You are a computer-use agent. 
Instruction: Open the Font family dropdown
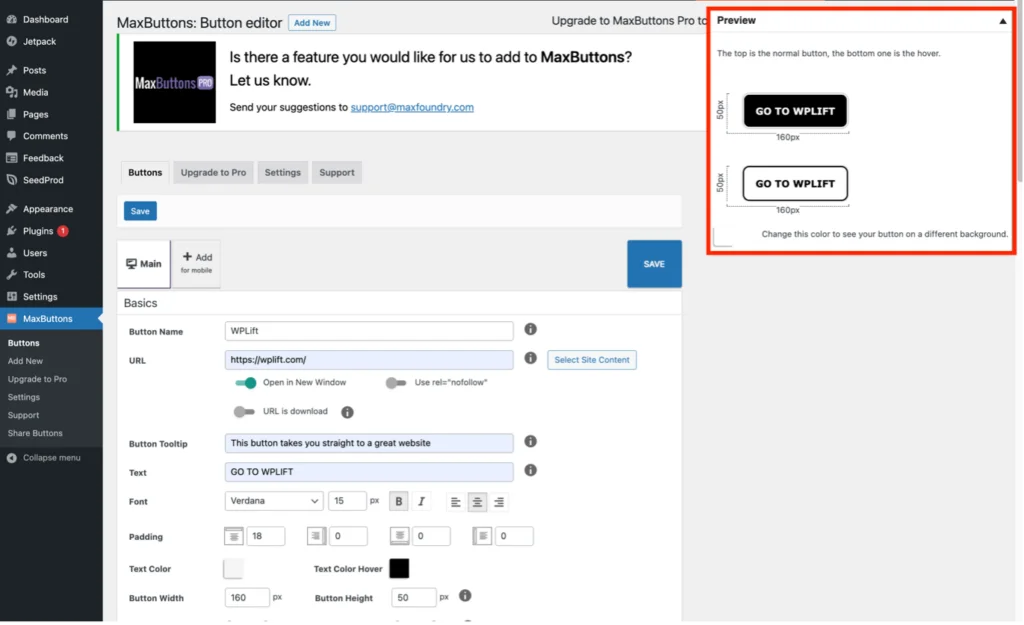point(274,501)
